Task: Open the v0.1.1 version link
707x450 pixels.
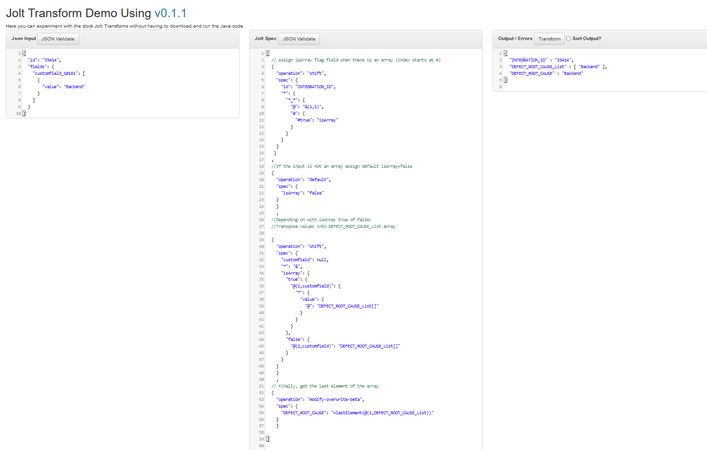Action: pyautogui.click(x=170, y=13)
